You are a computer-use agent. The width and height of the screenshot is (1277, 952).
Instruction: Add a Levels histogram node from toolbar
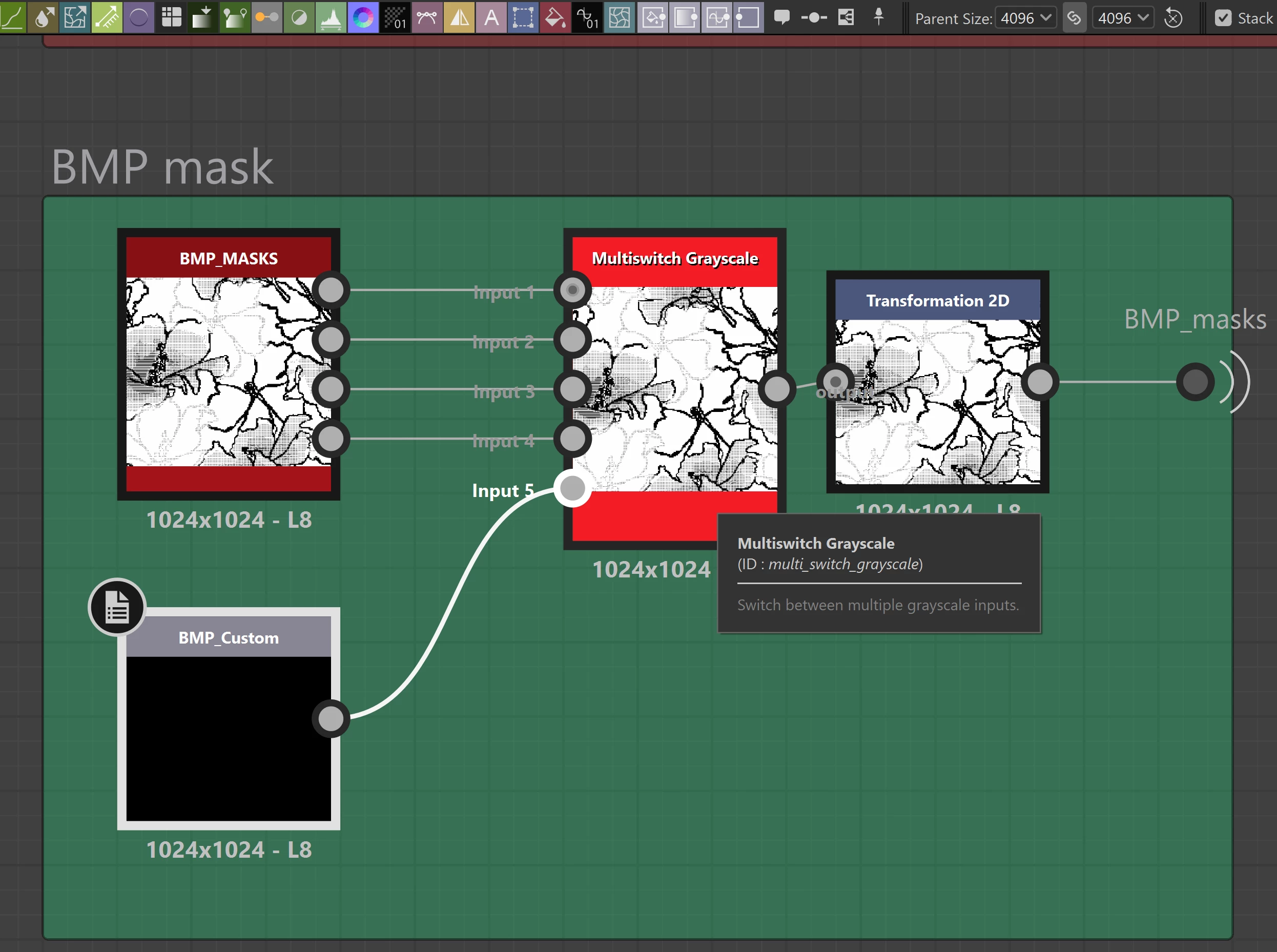pyautogui.click(x=331, y=18)
